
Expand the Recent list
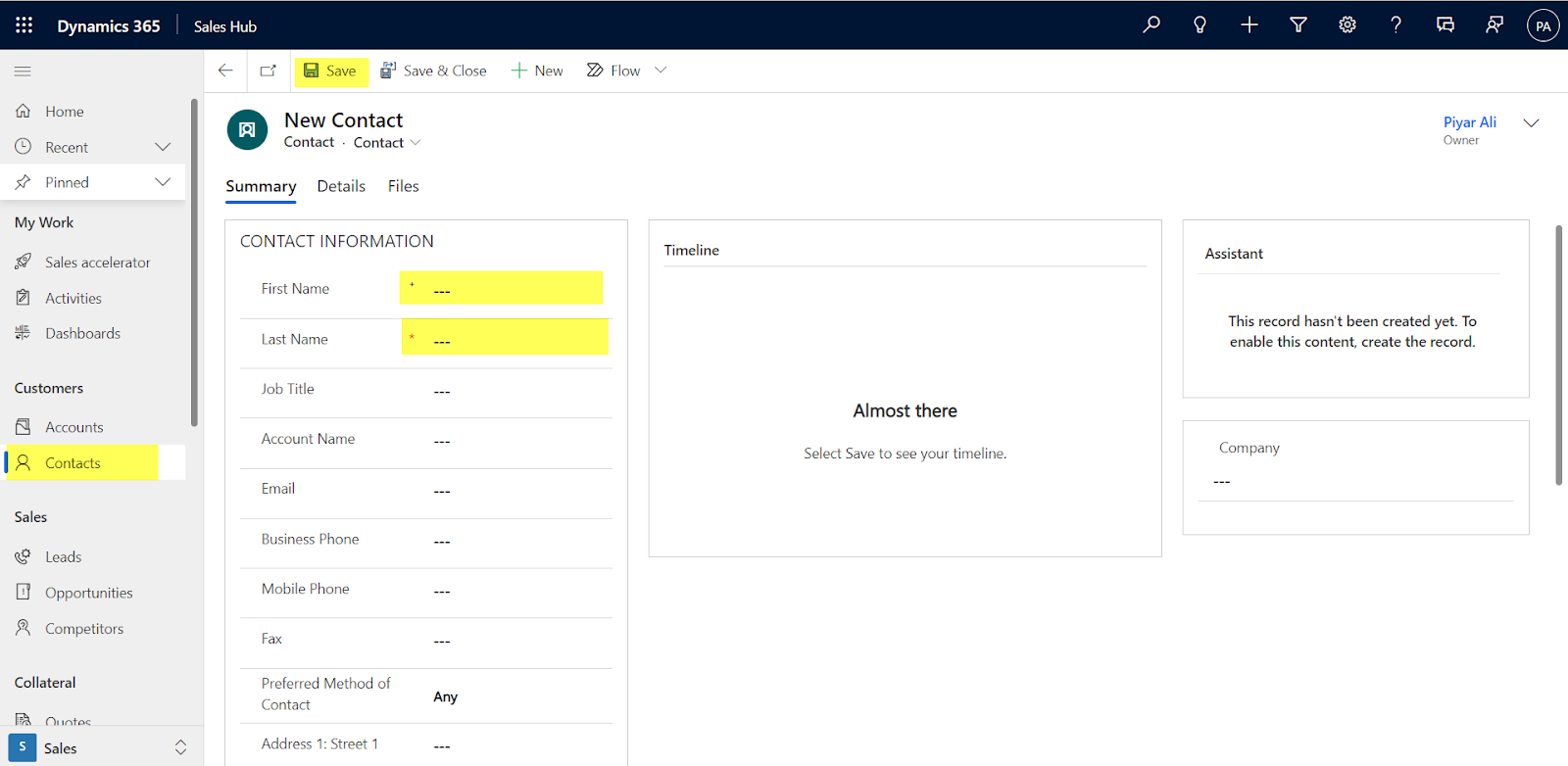163,147
